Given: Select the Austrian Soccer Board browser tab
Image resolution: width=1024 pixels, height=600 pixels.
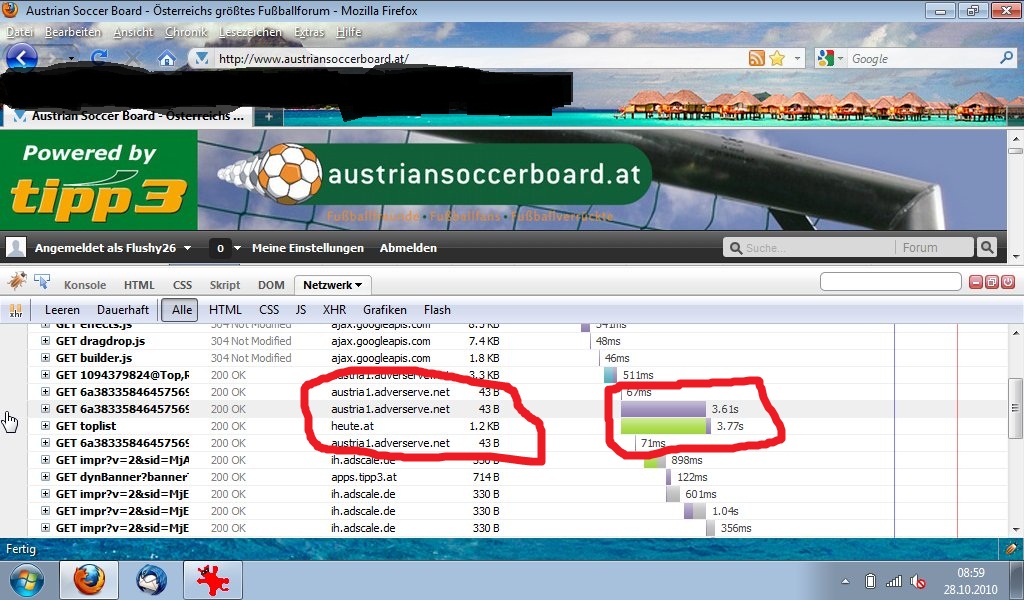Looking at the screenshot, I should pos(127,116).
